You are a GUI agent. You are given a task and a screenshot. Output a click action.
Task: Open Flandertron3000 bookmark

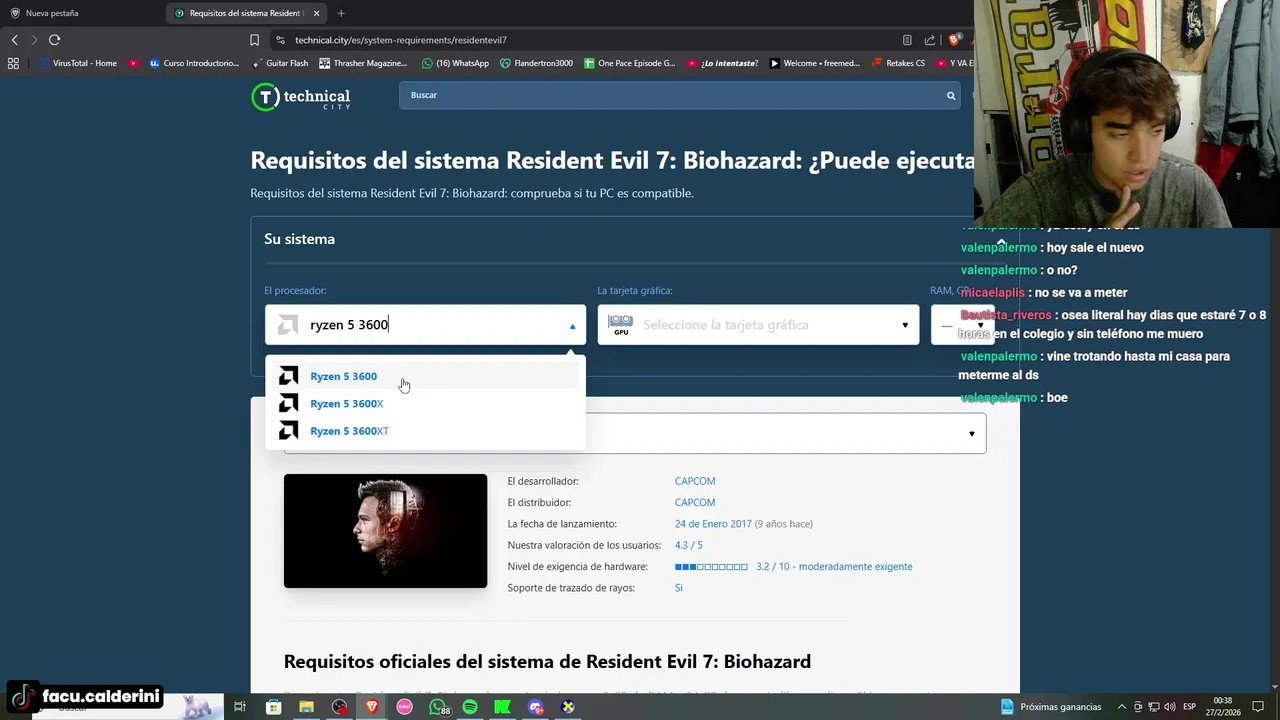point(536,63)
